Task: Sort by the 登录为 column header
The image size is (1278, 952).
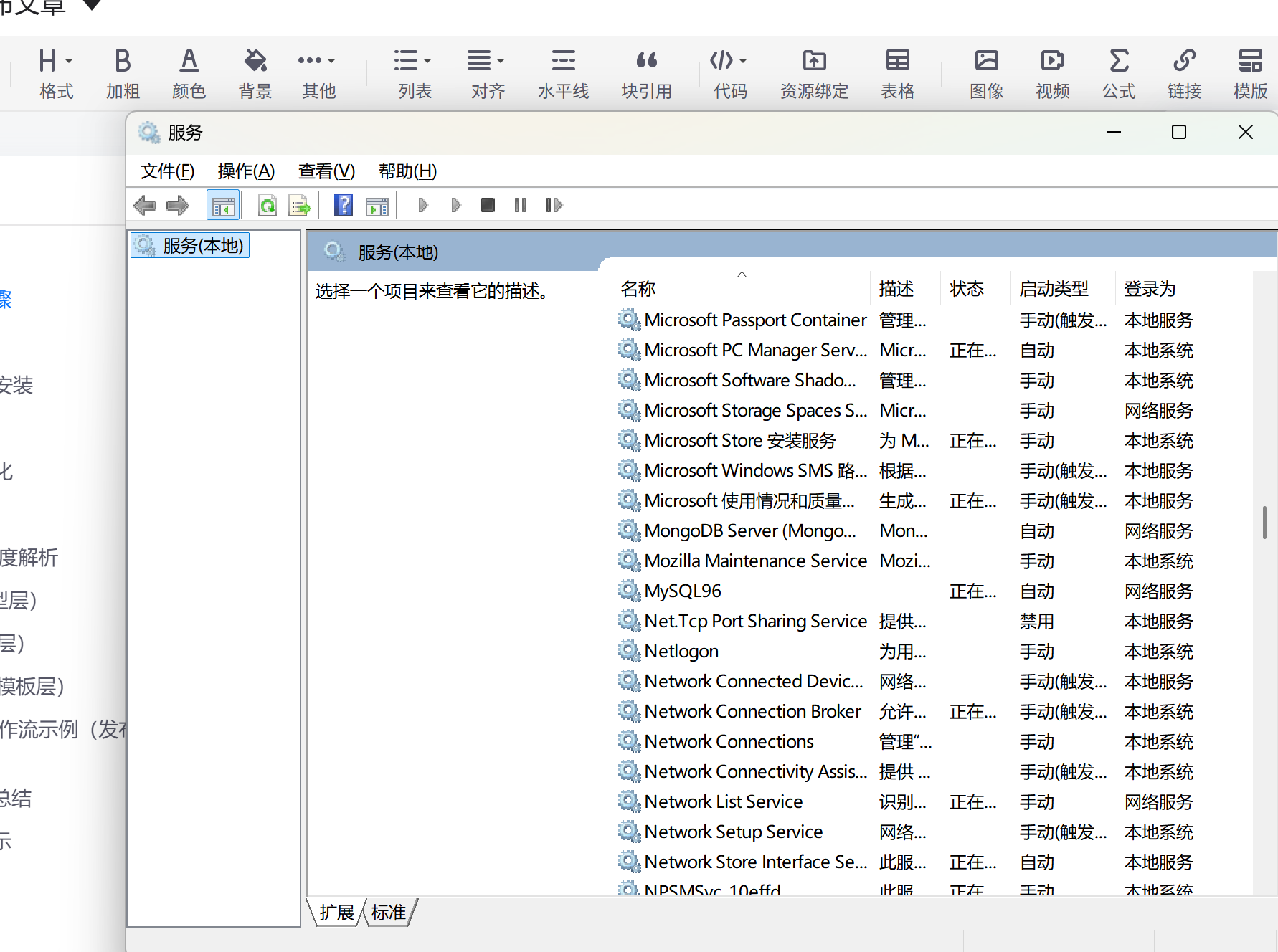Action: click(x=1158, y=289)
